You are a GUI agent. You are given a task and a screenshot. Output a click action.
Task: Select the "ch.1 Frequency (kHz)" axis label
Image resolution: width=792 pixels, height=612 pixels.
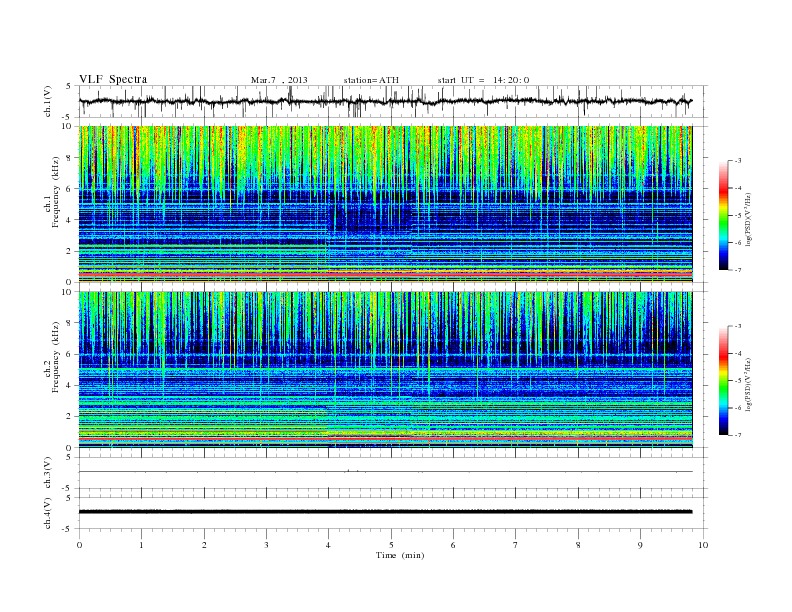pyautogui.click(x=52, y=192)
